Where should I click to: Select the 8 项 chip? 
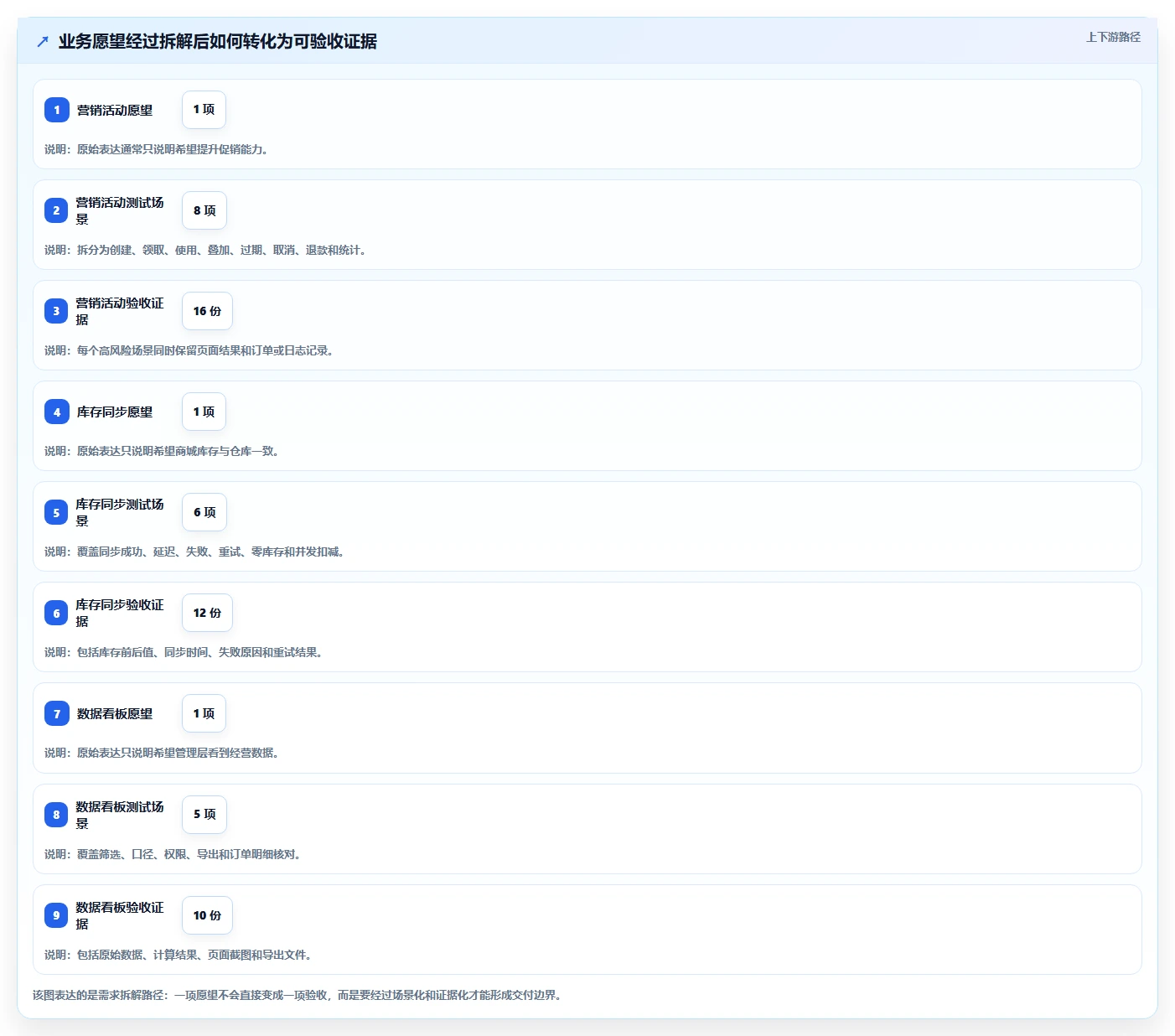[x=204, y=210]
